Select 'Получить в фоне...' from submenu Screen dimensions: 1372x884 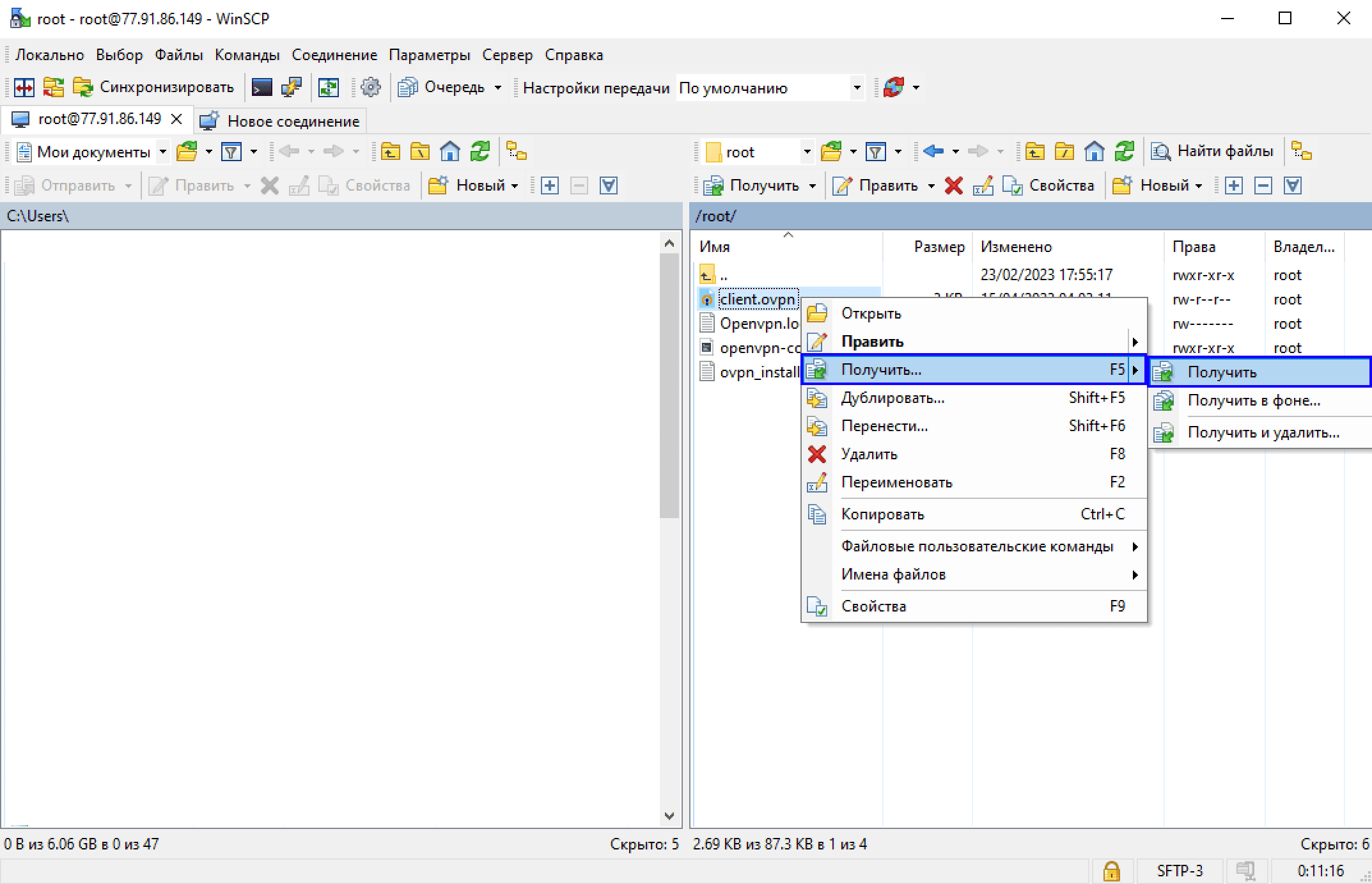(1253, 401)
